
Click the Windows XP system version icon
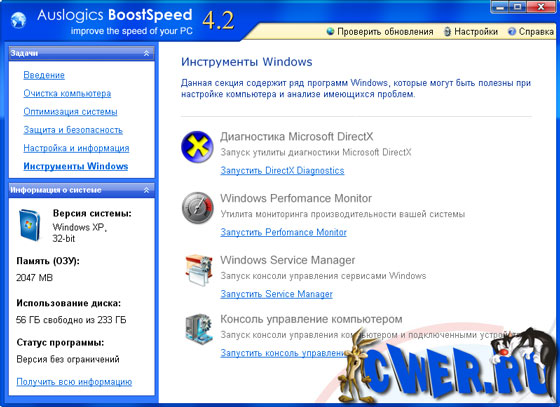pos(30,225)
